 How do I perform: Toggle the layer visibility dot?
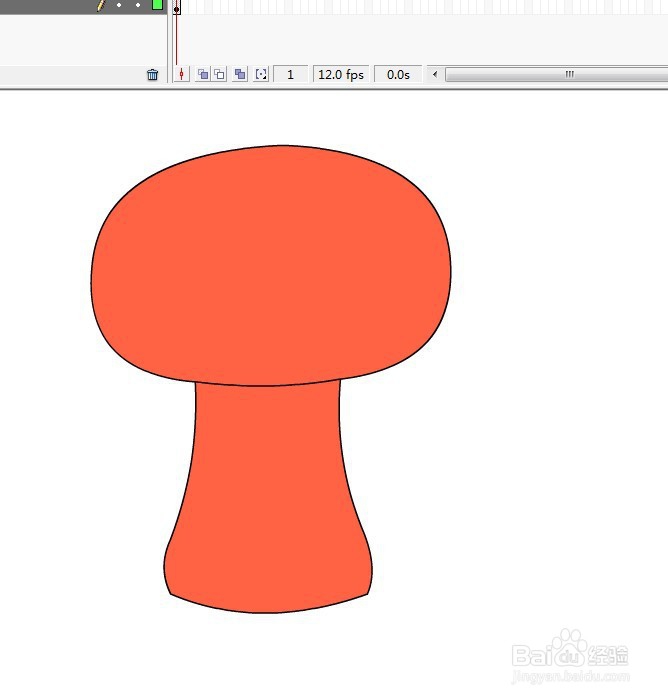point(119,5)
